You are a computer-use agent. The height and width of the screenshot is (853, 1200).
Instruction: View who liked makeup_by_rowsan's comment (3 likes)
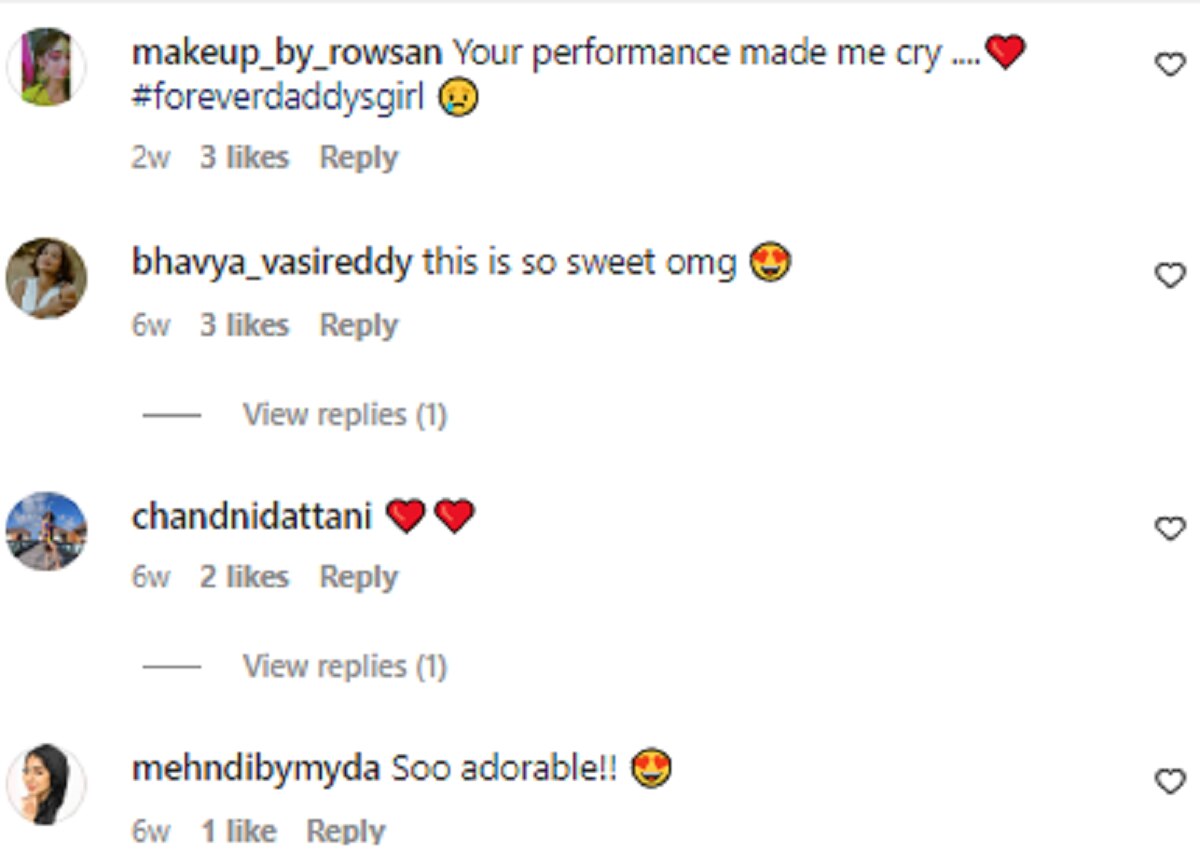point(244,158)
